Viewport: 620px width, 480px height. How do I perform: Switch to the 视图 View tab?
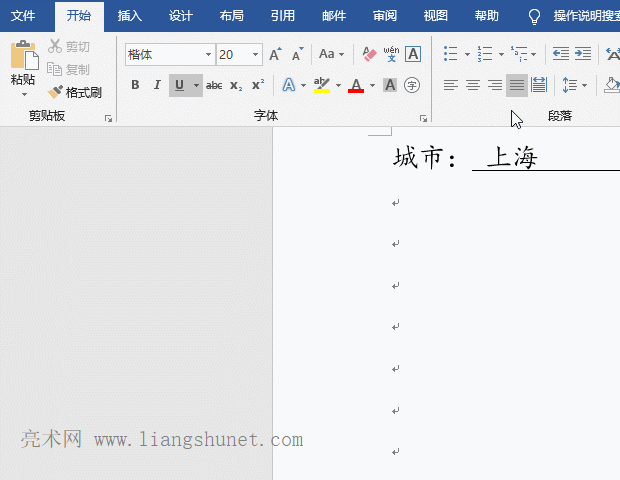pos(436,16)
